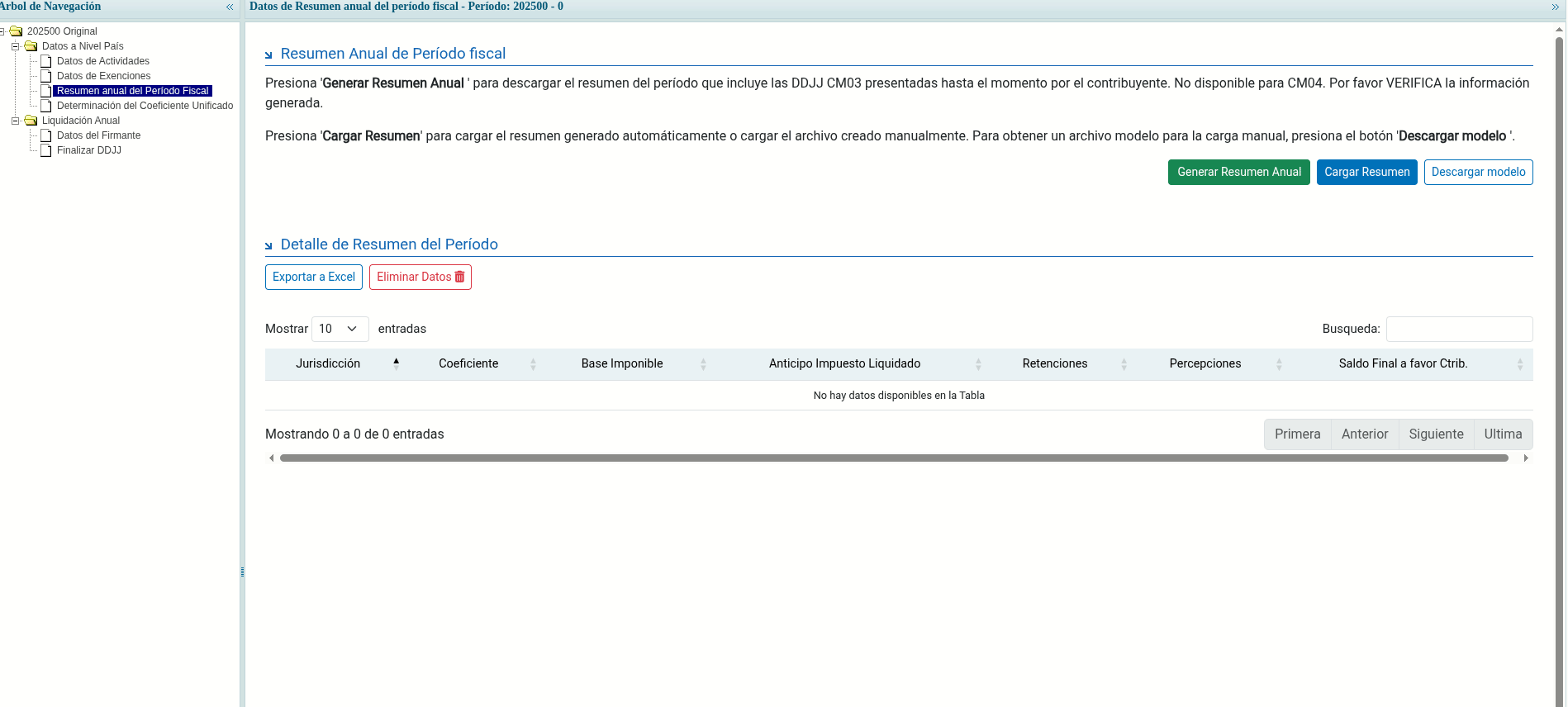Click the panel splitter handle between panes
Viewport: 1568px width, 707px height.
(242, 572)
